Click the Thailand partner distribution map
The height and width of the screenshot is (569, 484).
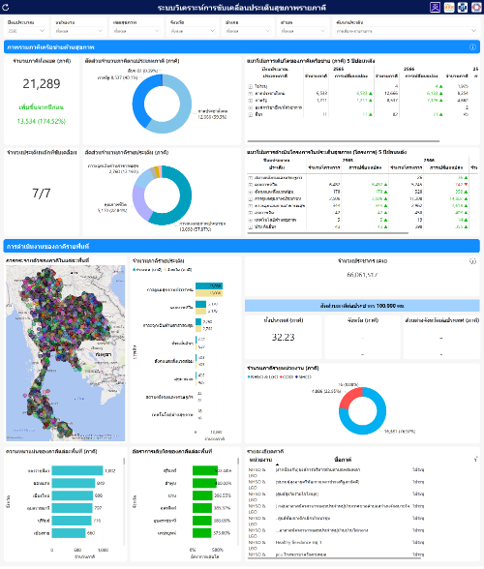pyautogui.click(x=65, y=353)
